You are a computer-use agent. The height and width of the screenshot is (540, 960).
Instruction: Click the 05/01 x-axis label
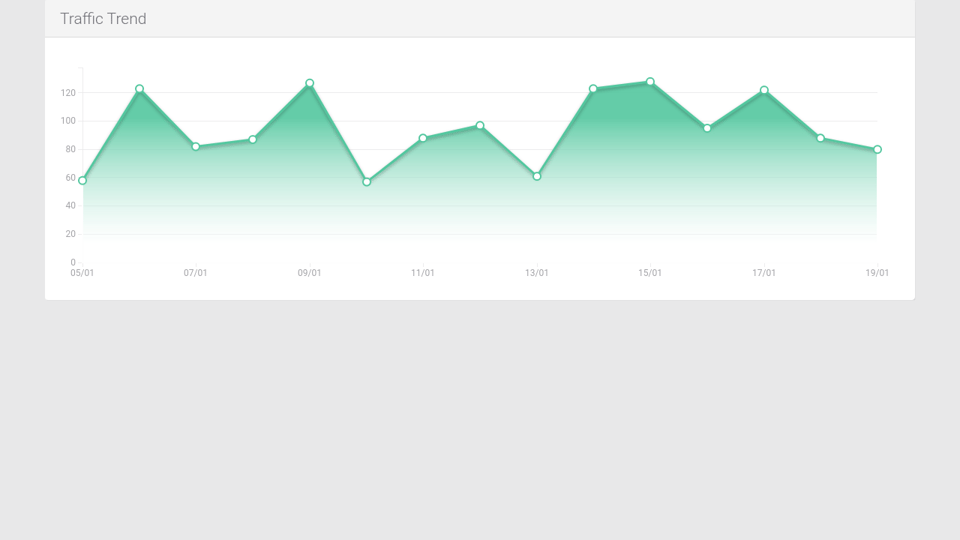82,273
